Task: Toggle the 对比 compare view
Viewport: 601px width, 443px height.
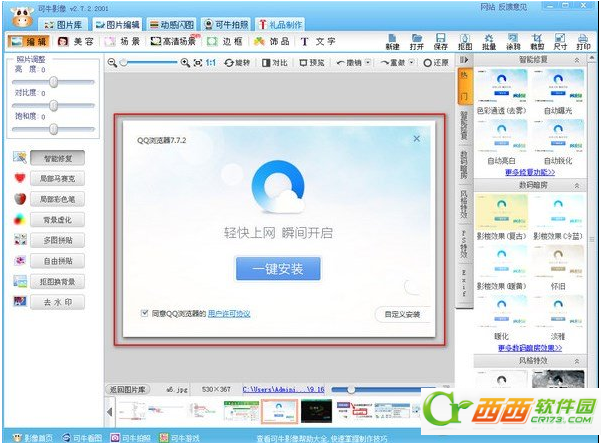Action: (274, 62)
